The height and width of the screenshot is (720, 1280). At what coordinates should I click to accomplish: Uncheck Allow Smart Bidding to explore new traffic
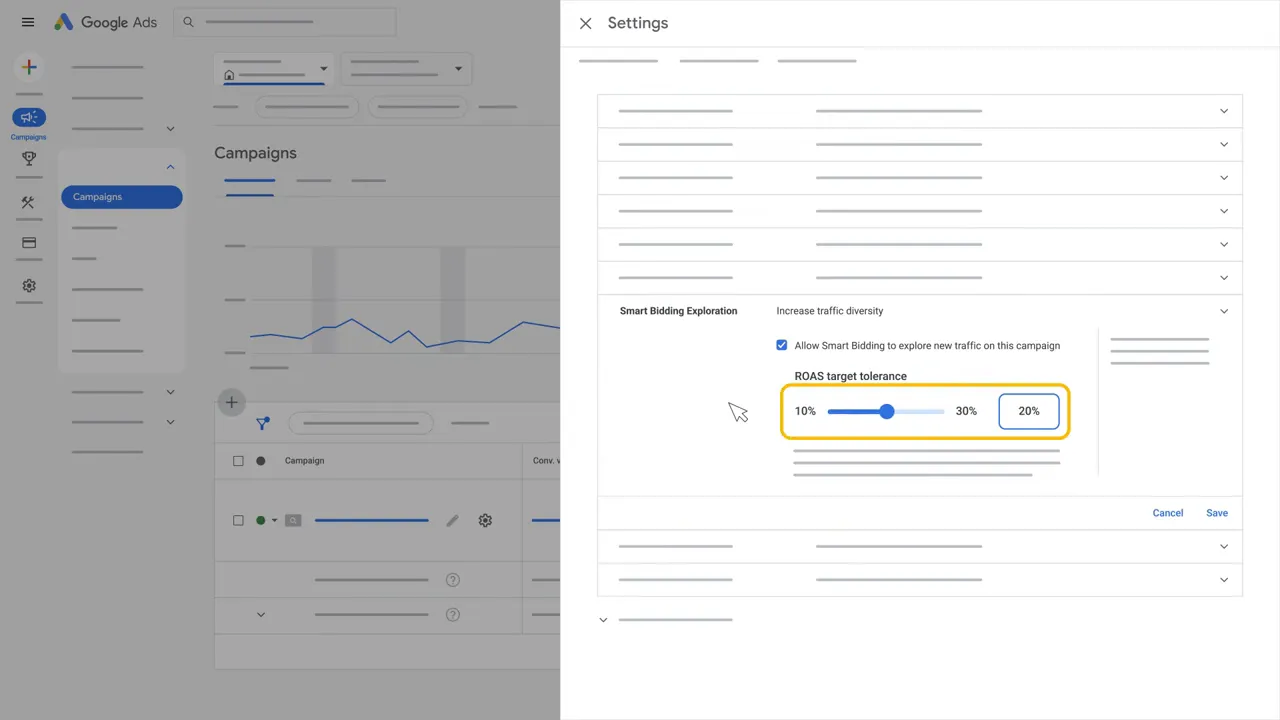click(x=782, y=345)
